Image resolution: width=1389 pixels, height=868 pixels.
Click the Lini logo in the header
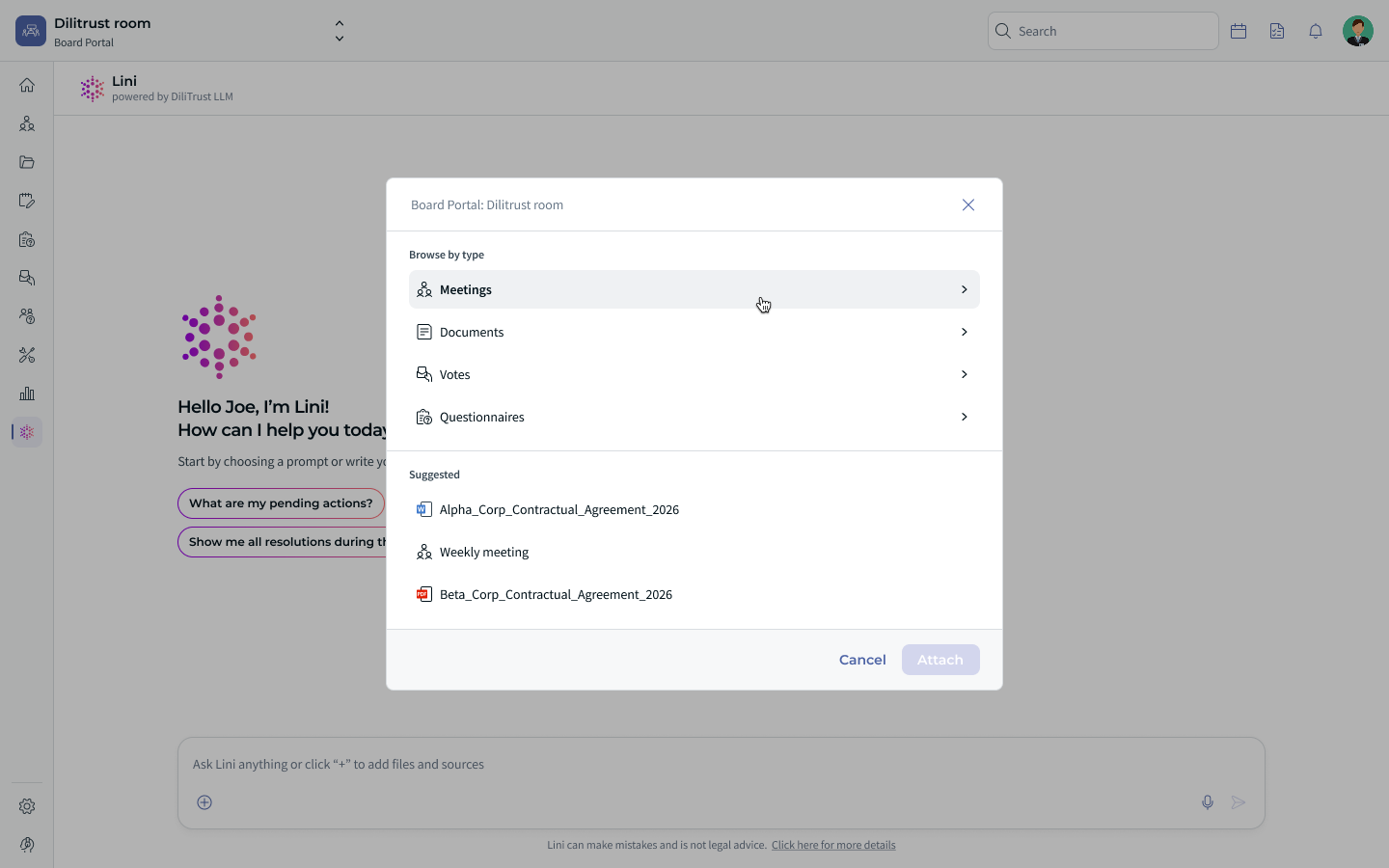(92, 89)
